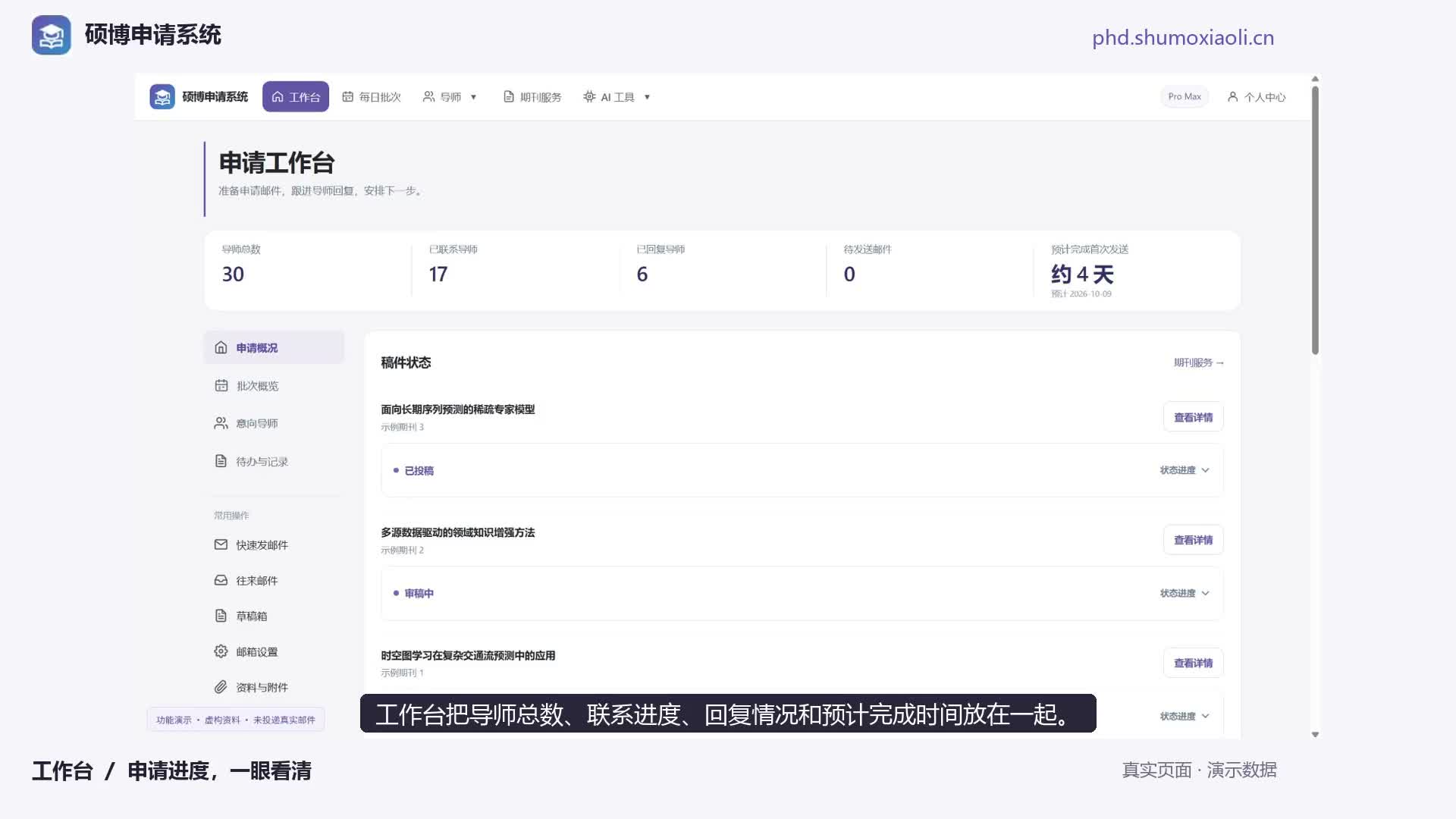This screenshot has width=1456, height=819.
Task: Click the calendar icon in 每日批次
Action: [x=347, y=97]
